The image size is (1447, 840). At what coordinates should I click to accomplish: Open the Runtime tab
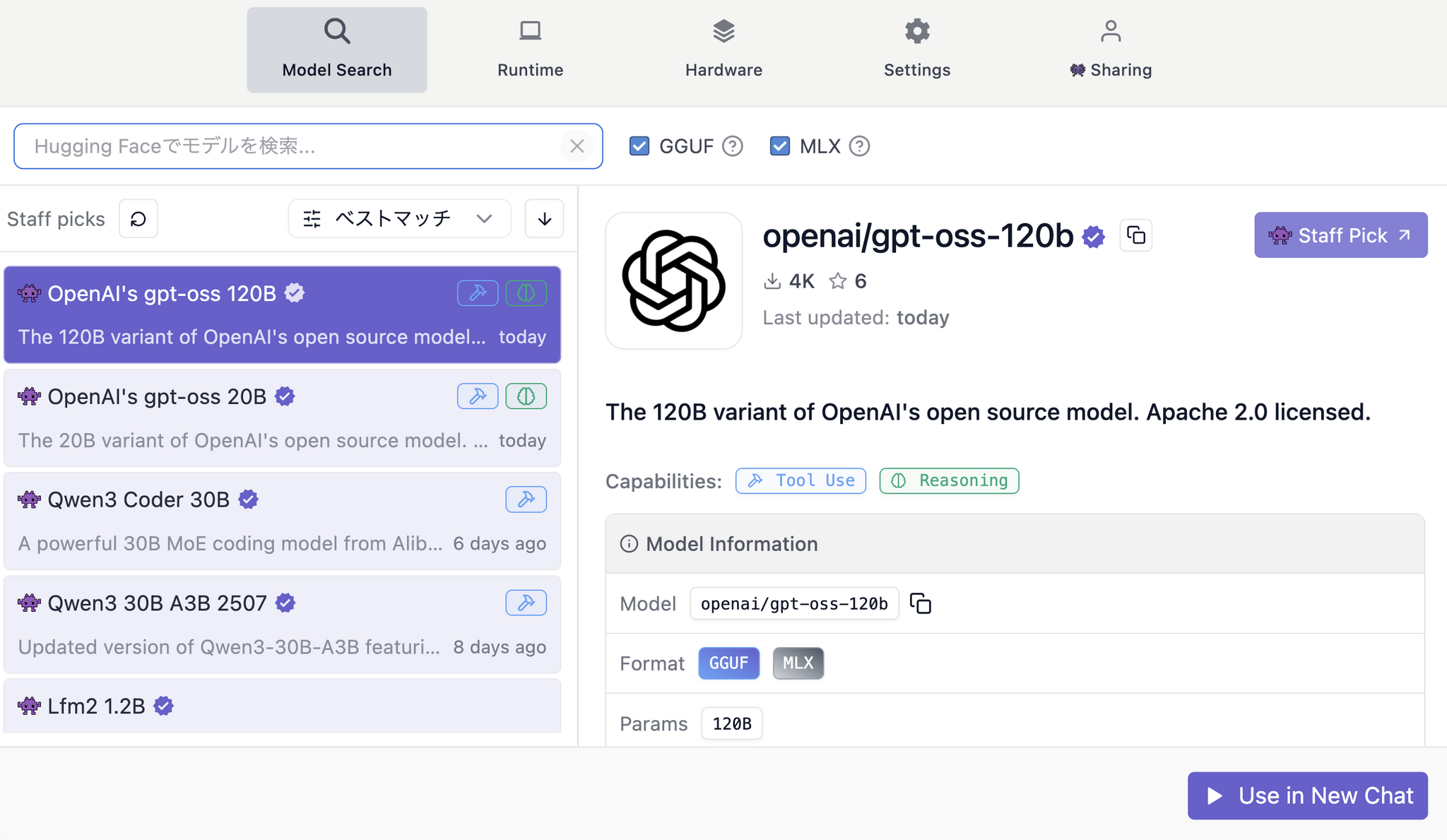click(x=530, y=49)
